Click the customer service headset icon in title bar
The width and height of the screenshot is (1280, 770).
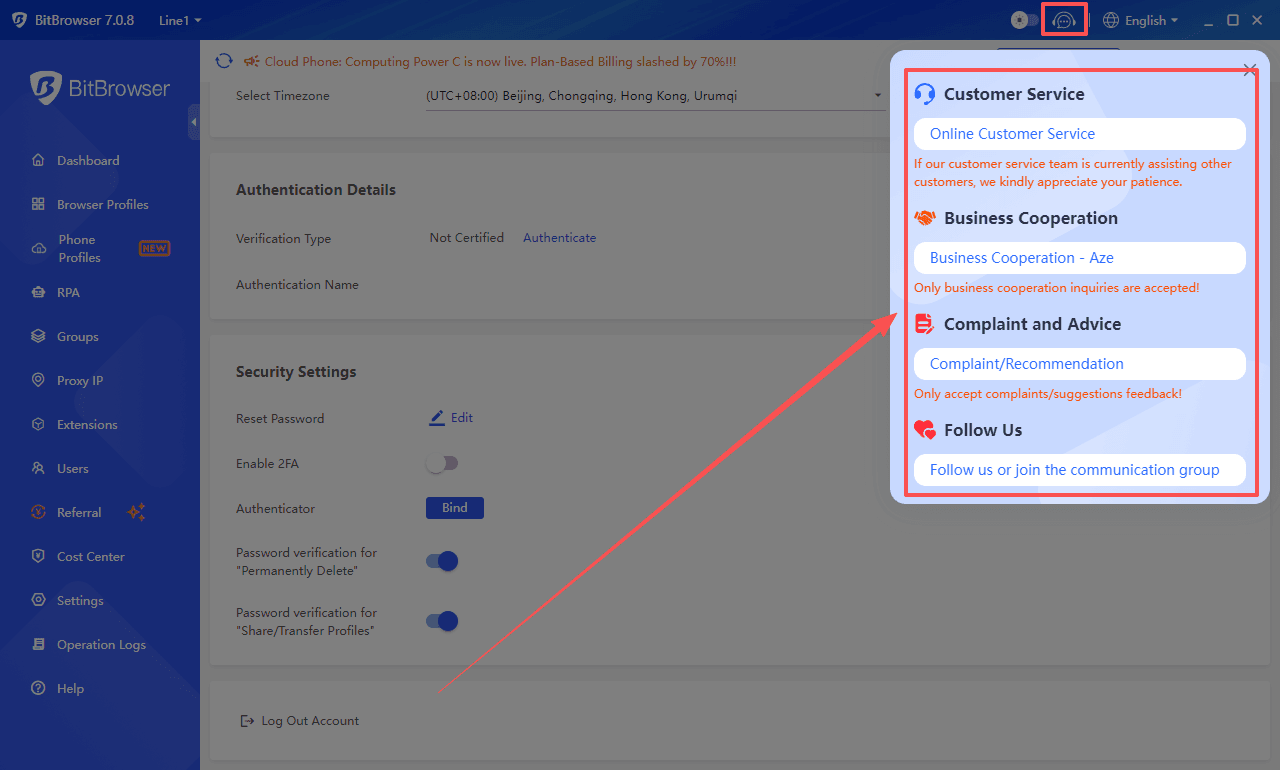pos(1064,20)
